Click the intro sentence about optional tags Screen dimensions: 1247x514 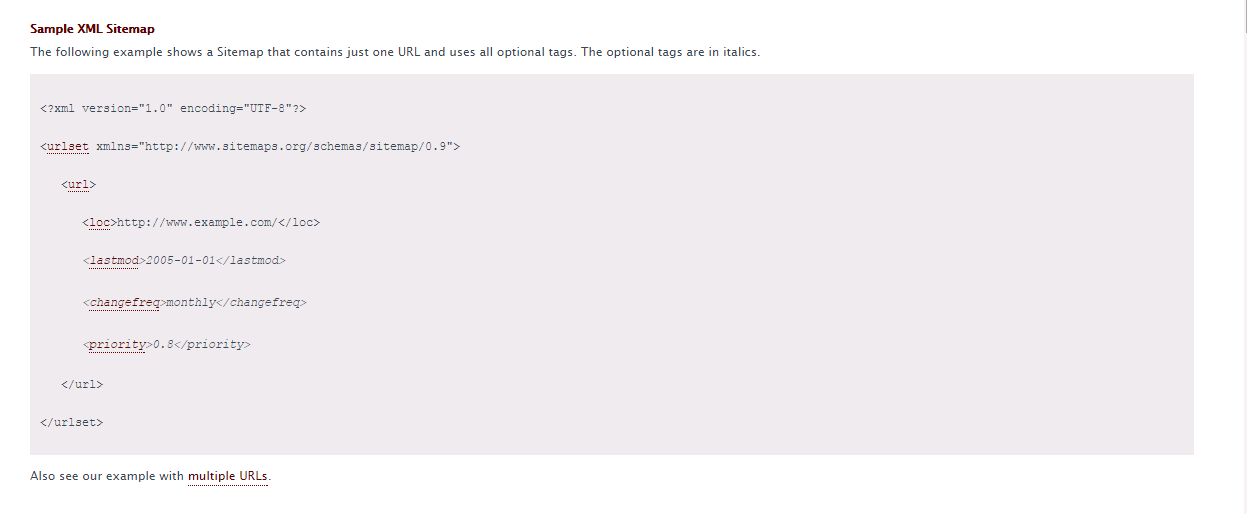pos(395,52)
